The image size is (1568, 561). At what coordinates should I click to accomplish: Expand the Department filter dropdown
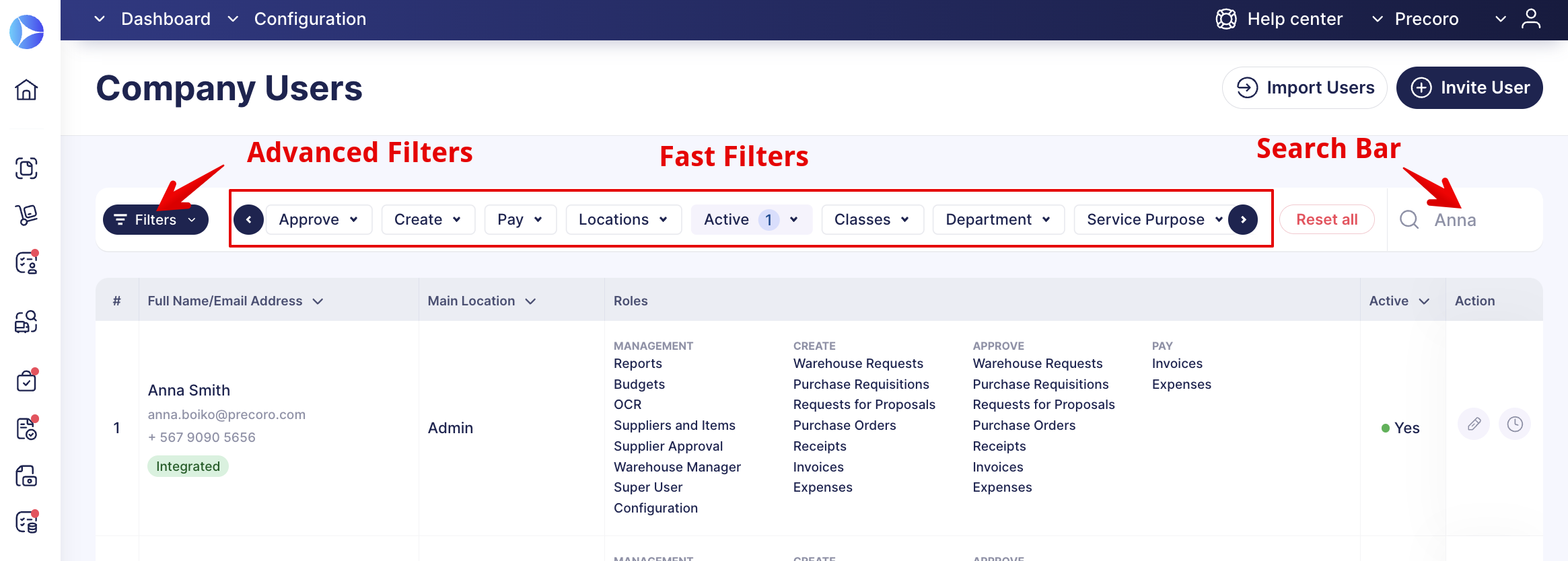pyautogui.click(x=998, y=220)
